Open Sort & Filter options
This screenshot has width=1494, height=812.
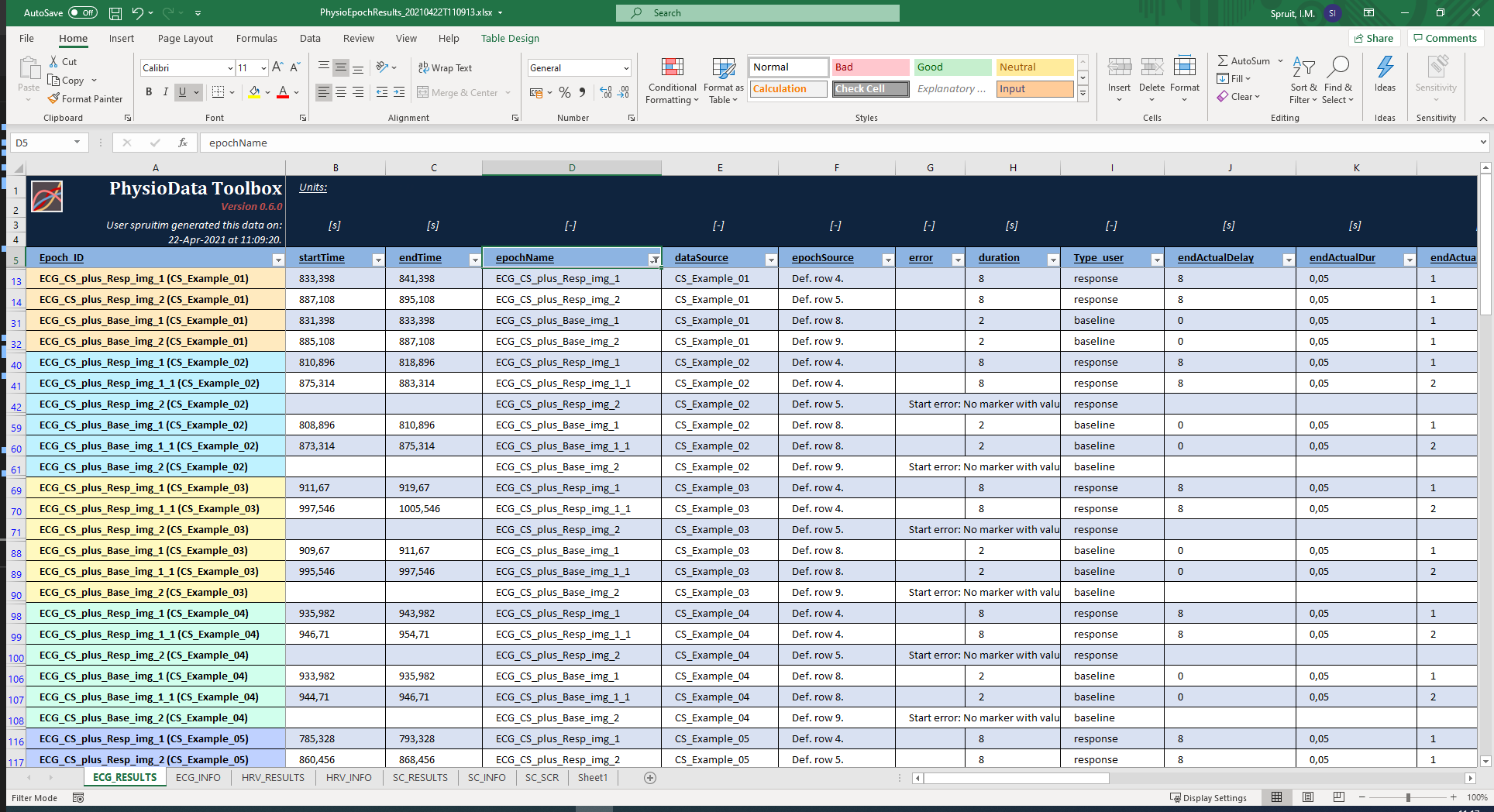point(1303,81)
